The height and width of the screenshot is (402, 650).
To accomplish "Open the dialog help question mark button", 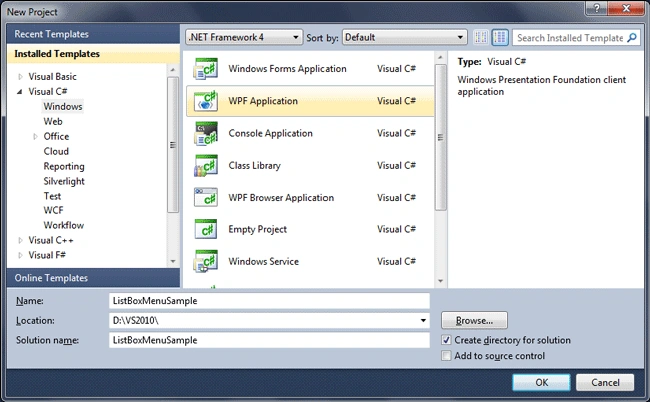I will click(597, 8).
